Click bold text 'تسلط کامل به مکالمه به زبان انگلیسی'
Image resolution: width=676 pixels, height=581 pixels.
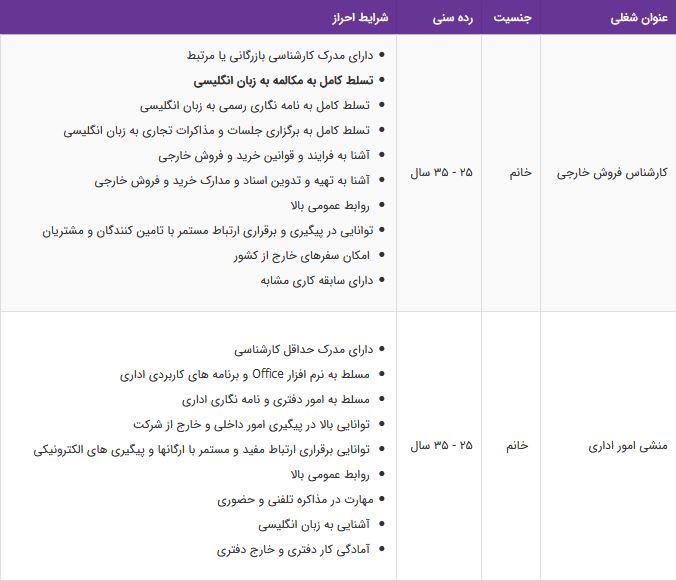point(283,81)
